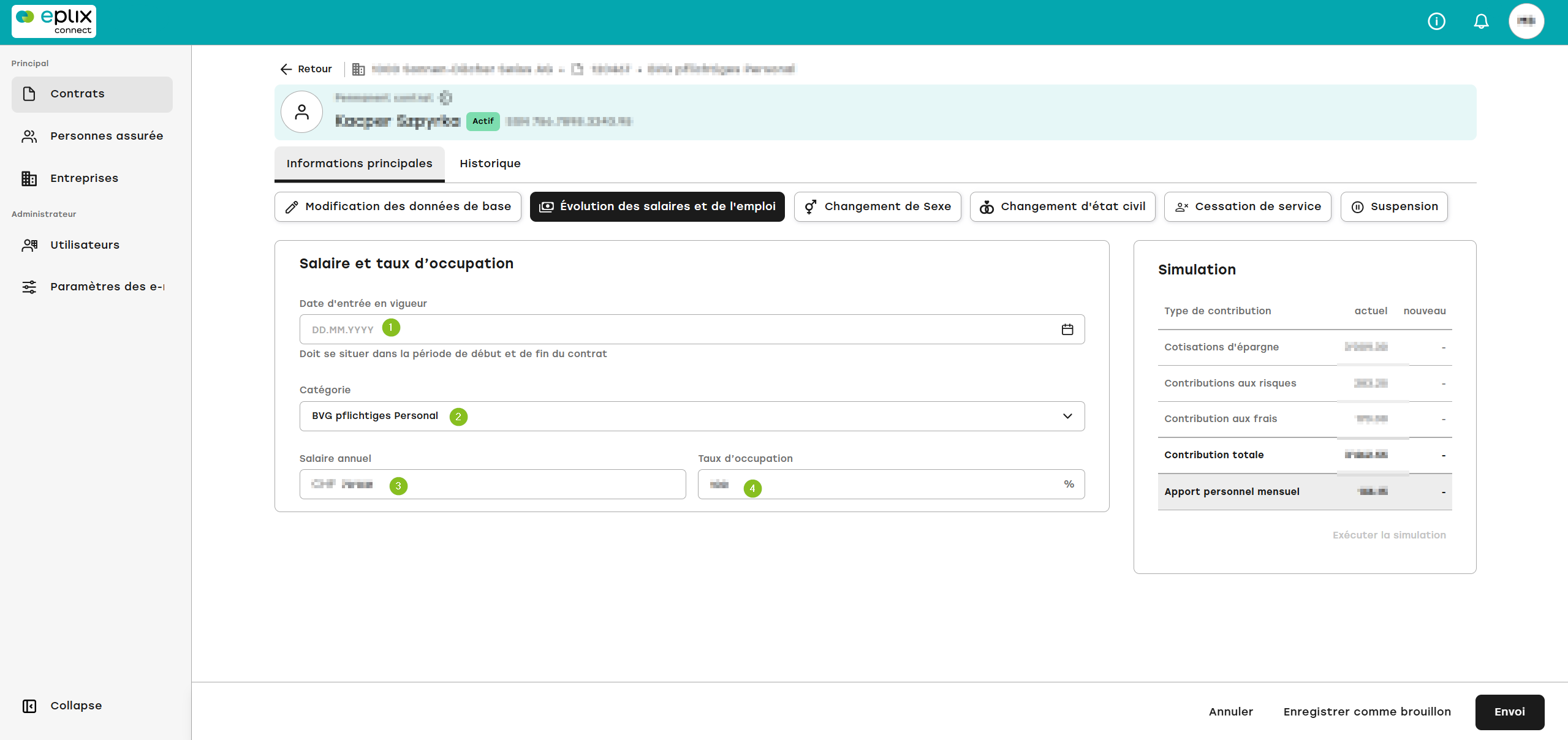This screenshot has width=1568, height=740.
Task: Switch to the Historique tab
Action: [x=490, y=164]
